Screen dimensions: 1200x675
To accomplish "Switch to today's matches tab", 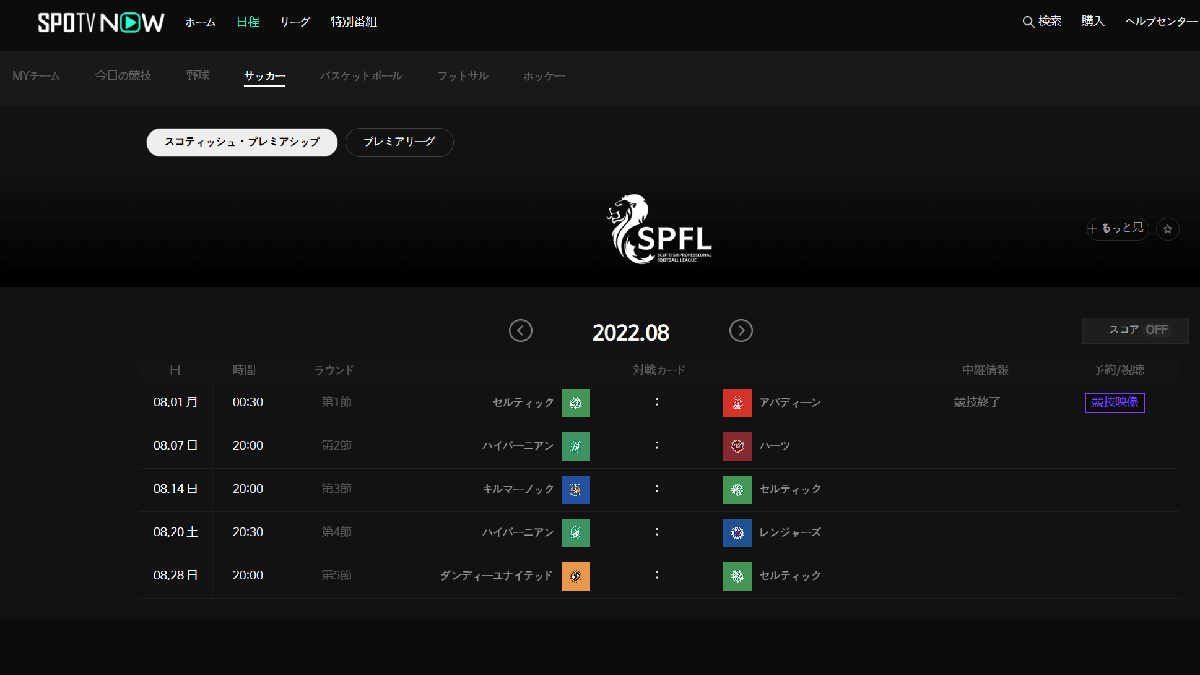I will [123, 76].
